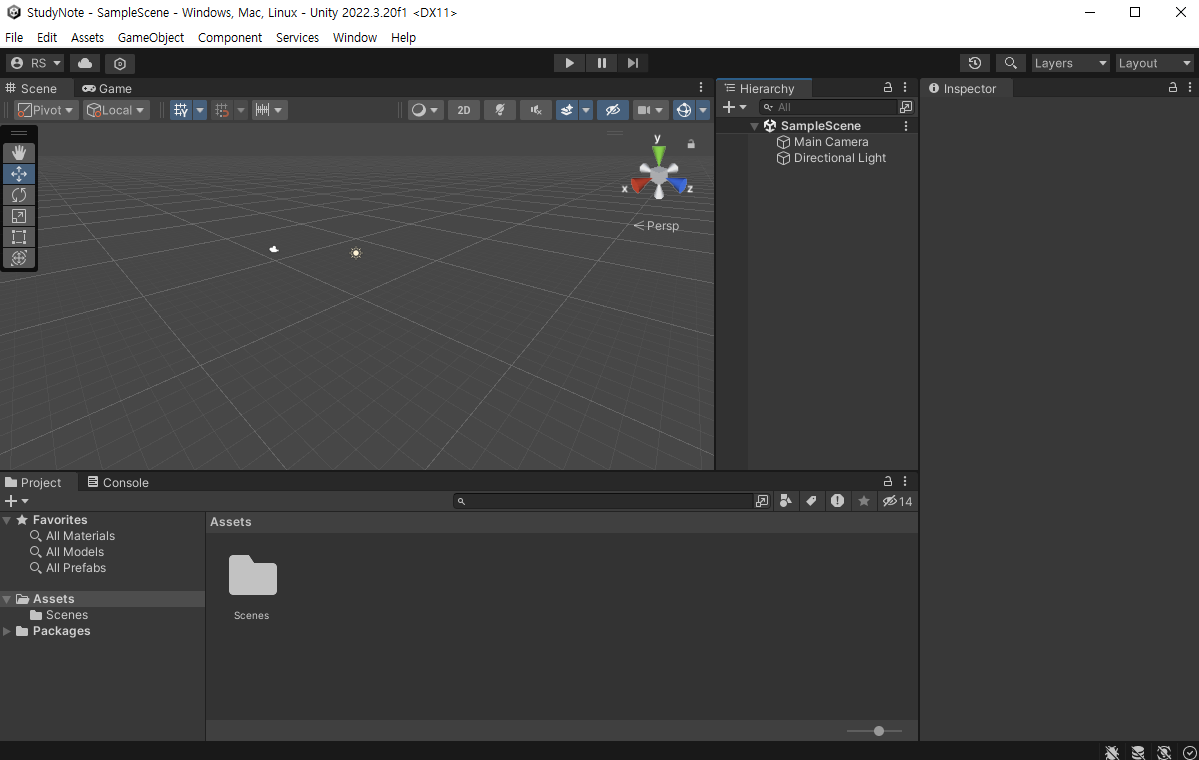Open Hierarchy search in Search window

(x=906, y=107)
